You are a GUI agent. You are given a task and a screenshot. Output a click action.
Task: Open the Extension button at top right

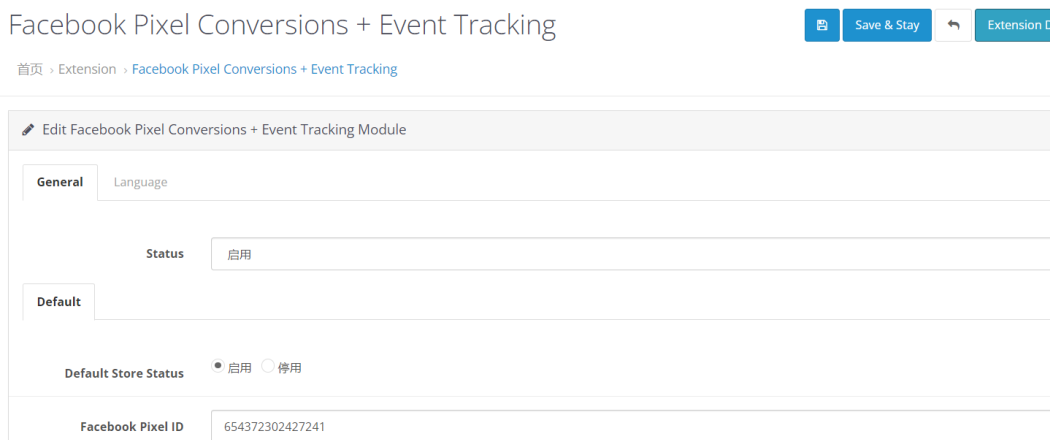(x=1012, y=25)
